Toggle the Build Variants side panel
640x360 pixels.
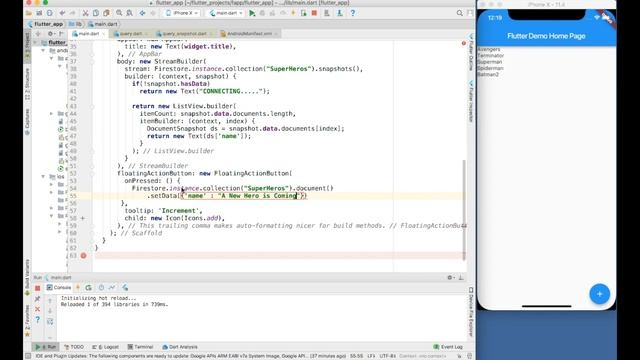coord(27,277)
